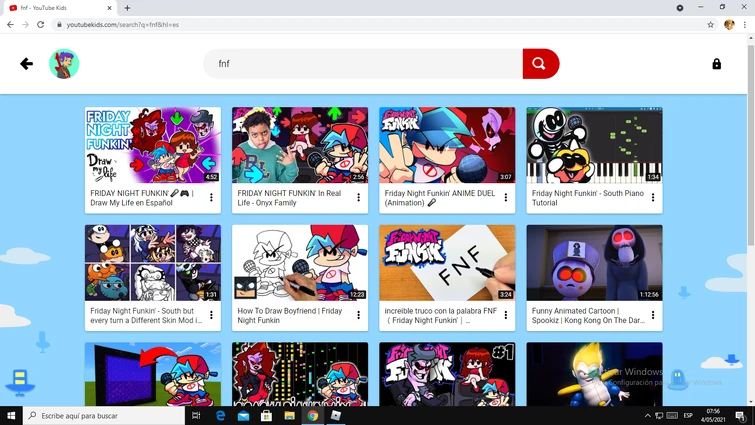Open the kid profile avatar
Image resolution: width=755 pixels, height=425 pixels.
tap(64, 64)
